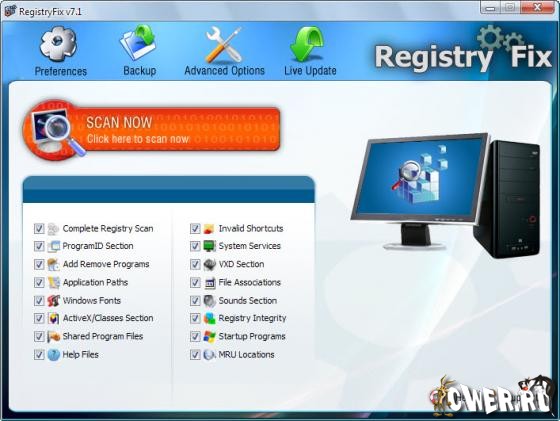The height and width of the screenshot is (421, 560).
Task: Click the Advanced Options label
Action: coord(225,70)
